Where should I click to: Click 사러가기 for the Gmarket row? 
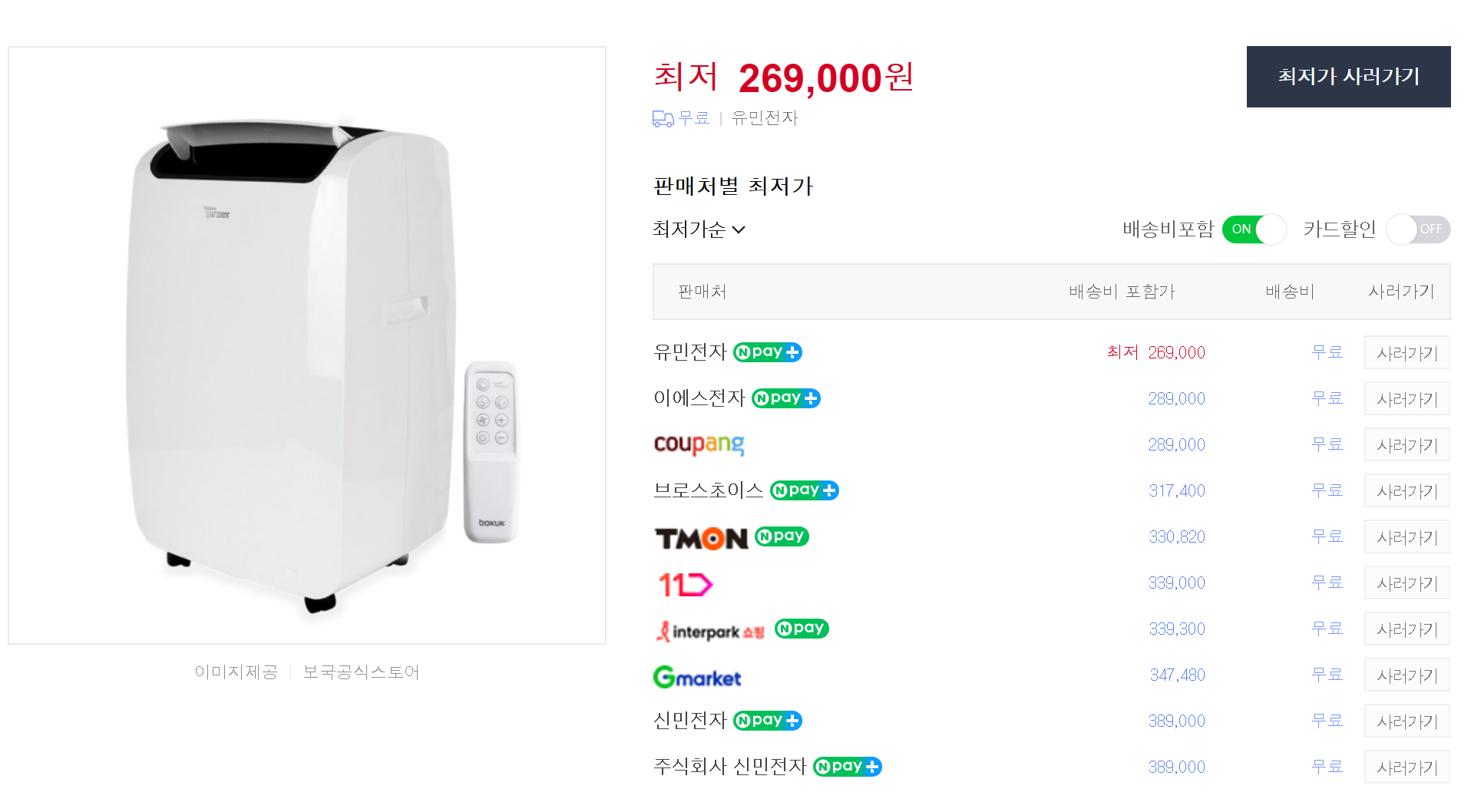coord(1407,675)
